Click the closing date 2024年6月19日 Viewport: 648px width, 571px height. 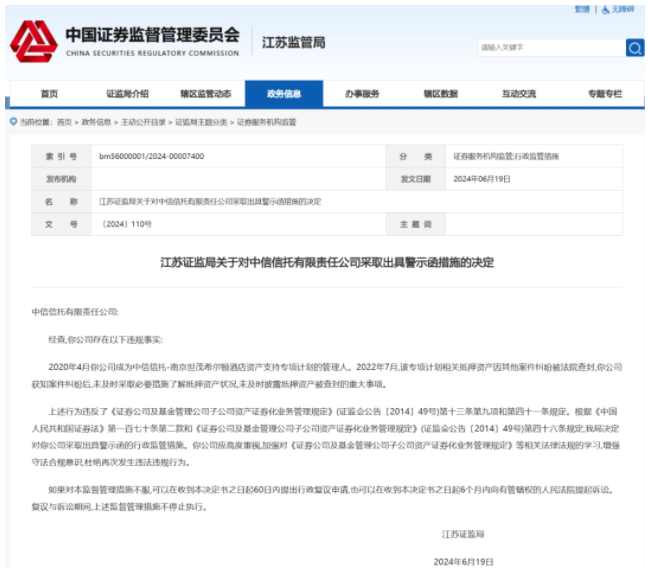tap(463, 562)
